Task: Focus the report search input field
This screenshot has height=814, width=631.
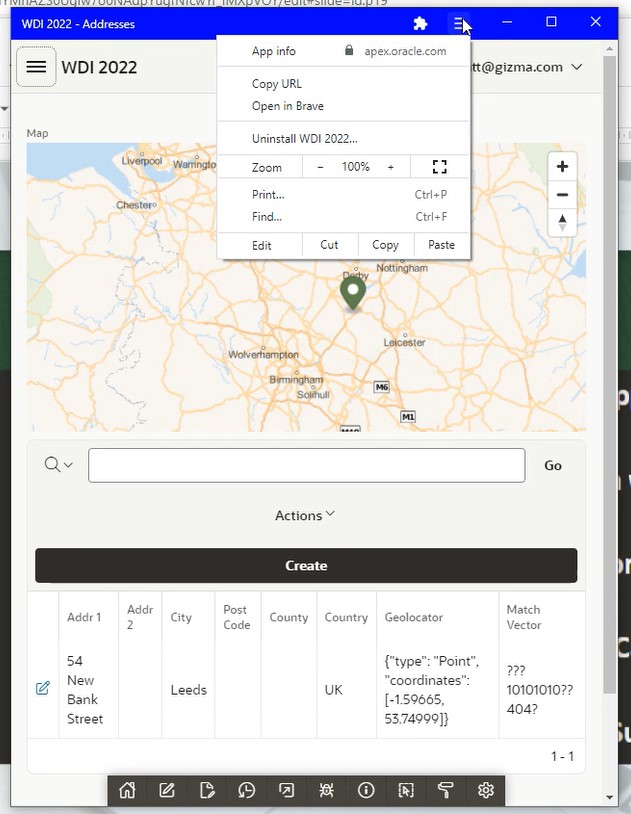Action: (306, 465)
